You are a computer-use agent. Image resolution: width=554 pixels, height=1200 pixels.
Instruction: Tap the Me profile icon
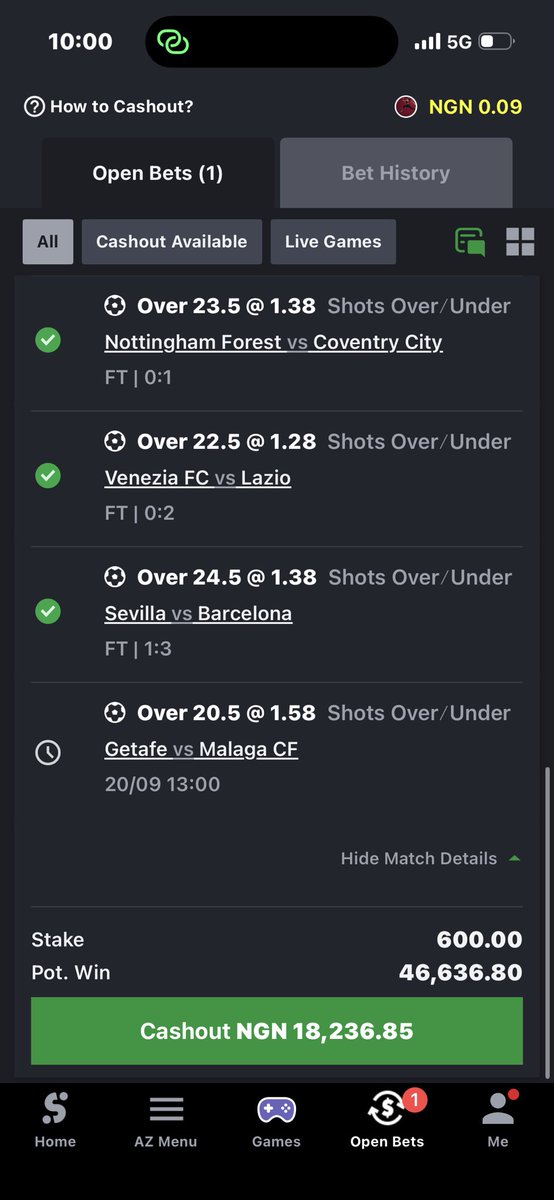tap(498, 1108)
